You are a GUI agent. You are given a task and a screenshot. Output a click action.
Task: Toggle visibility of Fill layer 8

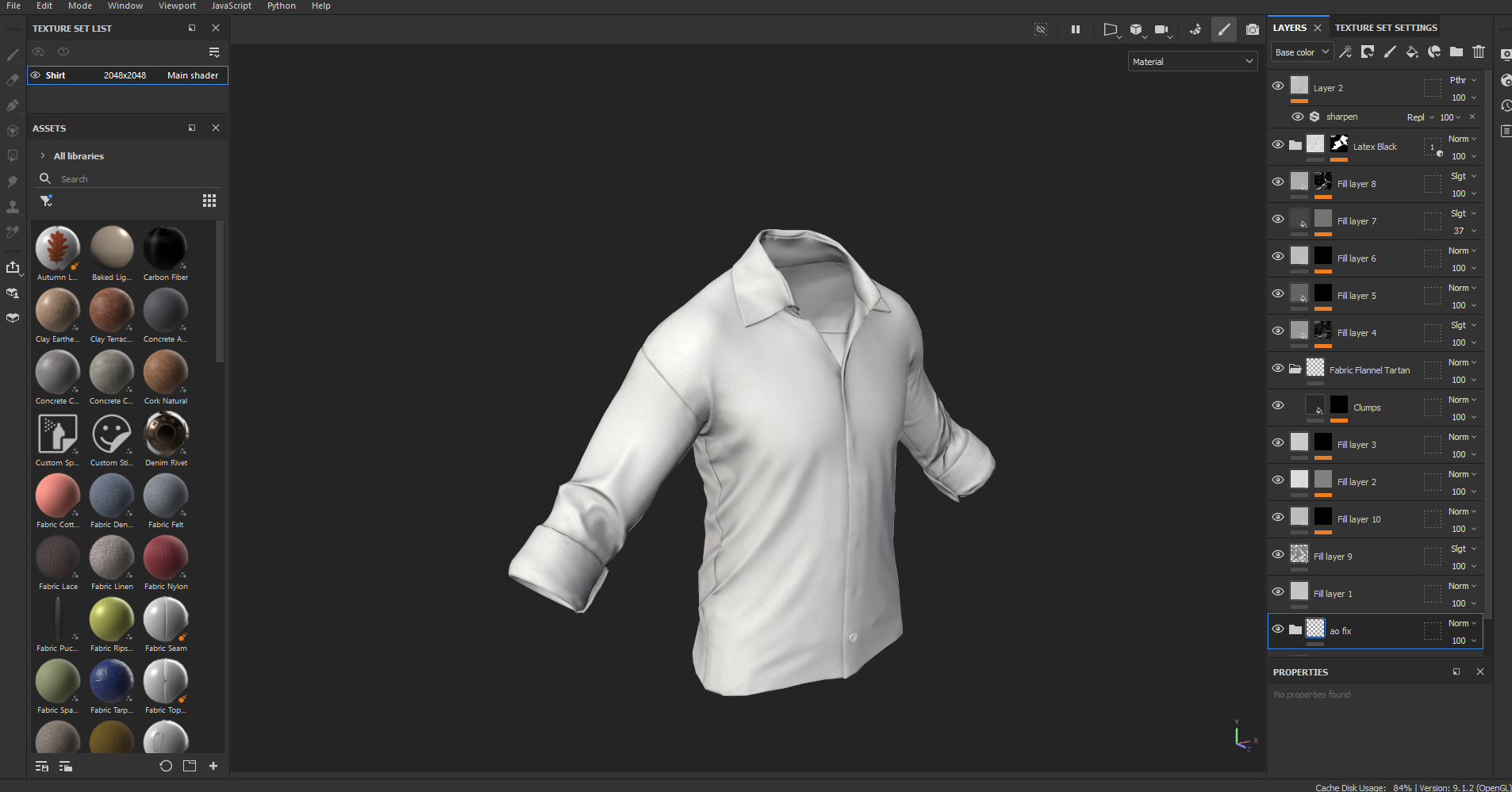tap(1278, 182)
